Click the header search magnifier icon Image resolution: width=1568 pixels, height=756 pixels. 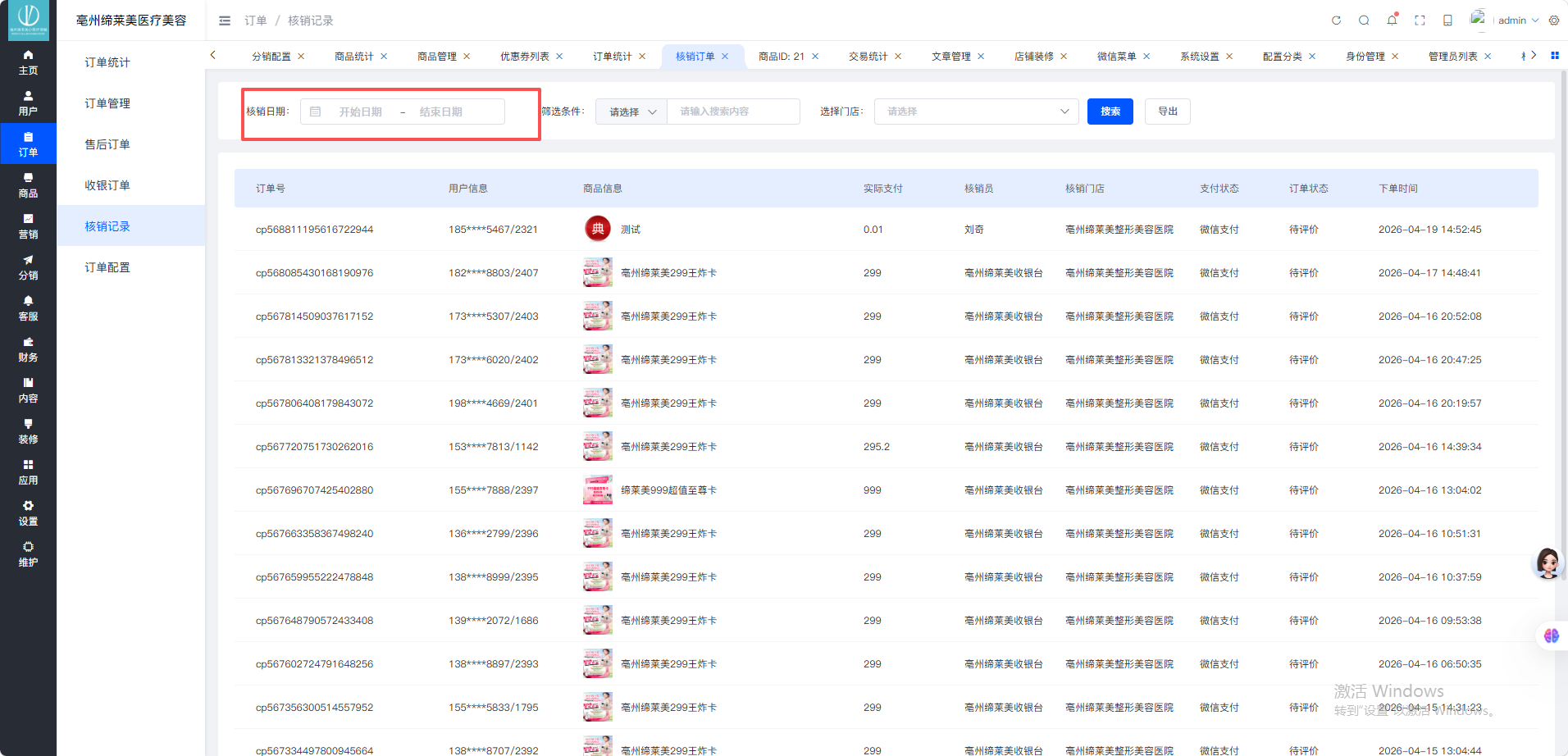tap(1364, 20)
